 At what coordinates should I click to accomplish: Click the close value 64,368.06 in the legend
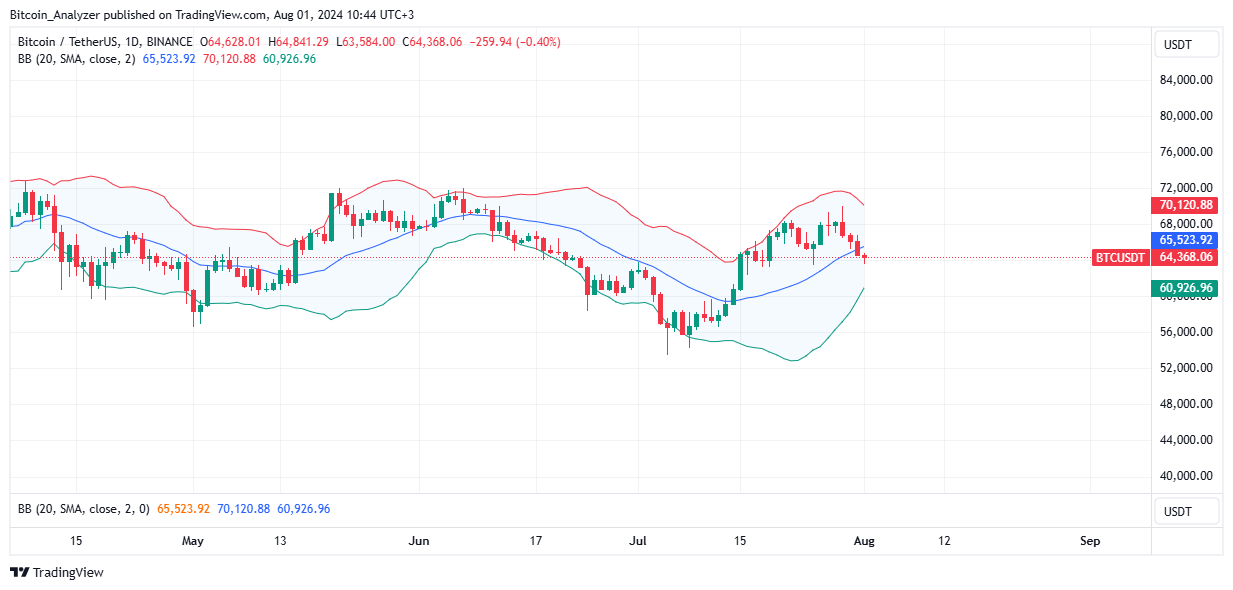pyautogui.click(x=431, y=41)
